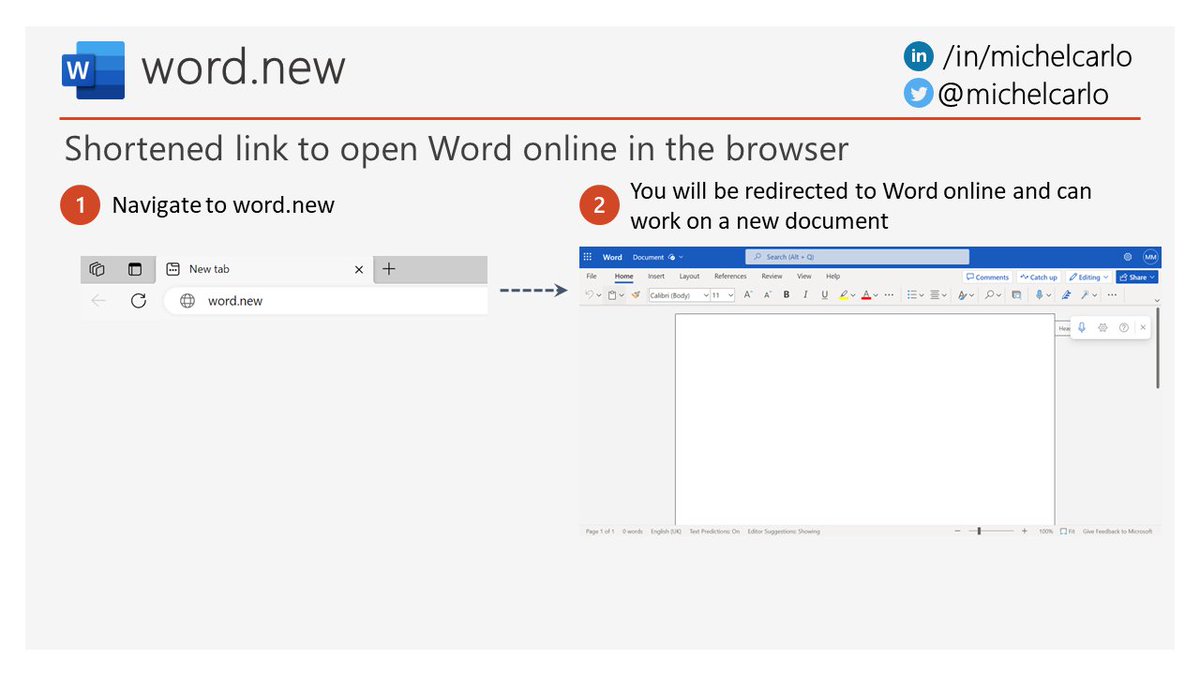Turn off Text Predictions
The image size is (1200, 675).
click(x=714, y=531)
